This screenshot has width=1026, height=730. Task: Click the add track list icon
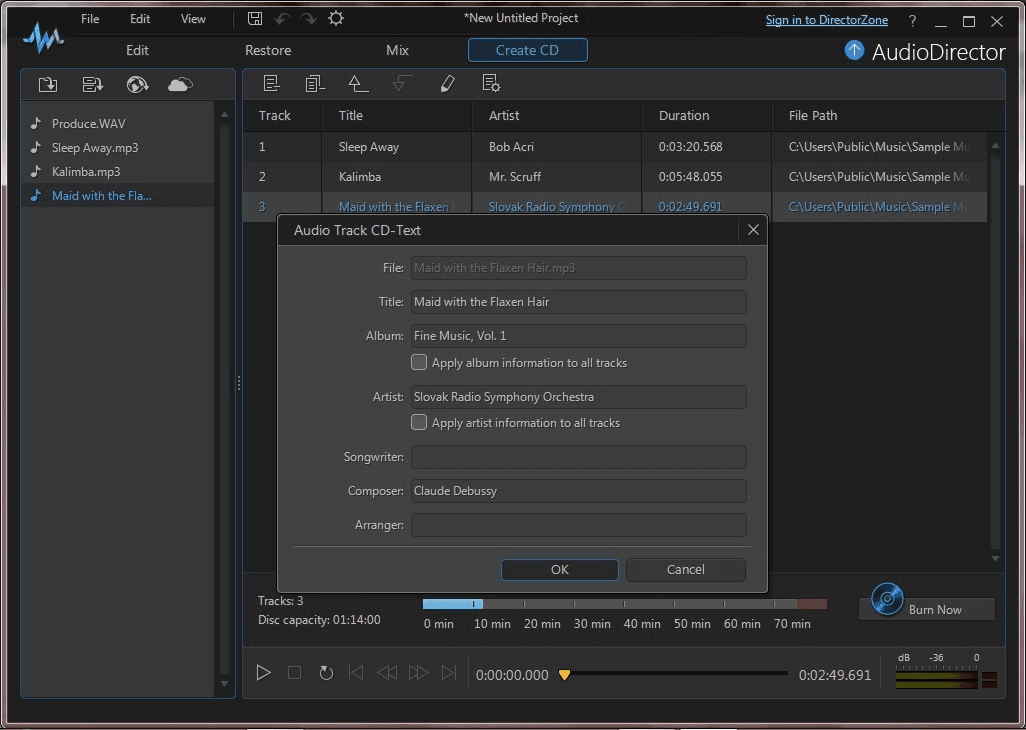[x=272, y=84]
